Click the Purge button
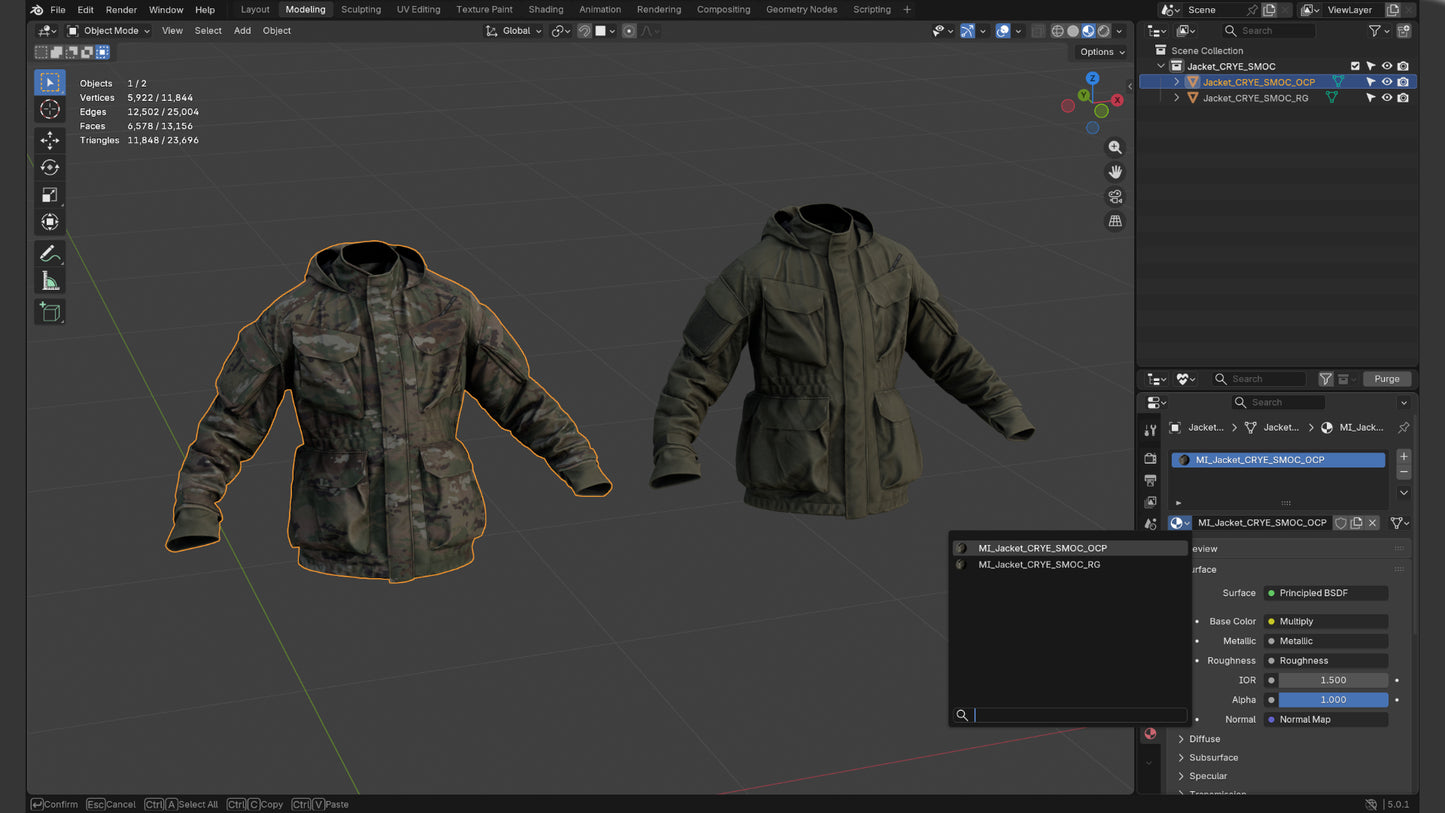 point(1387,379)
